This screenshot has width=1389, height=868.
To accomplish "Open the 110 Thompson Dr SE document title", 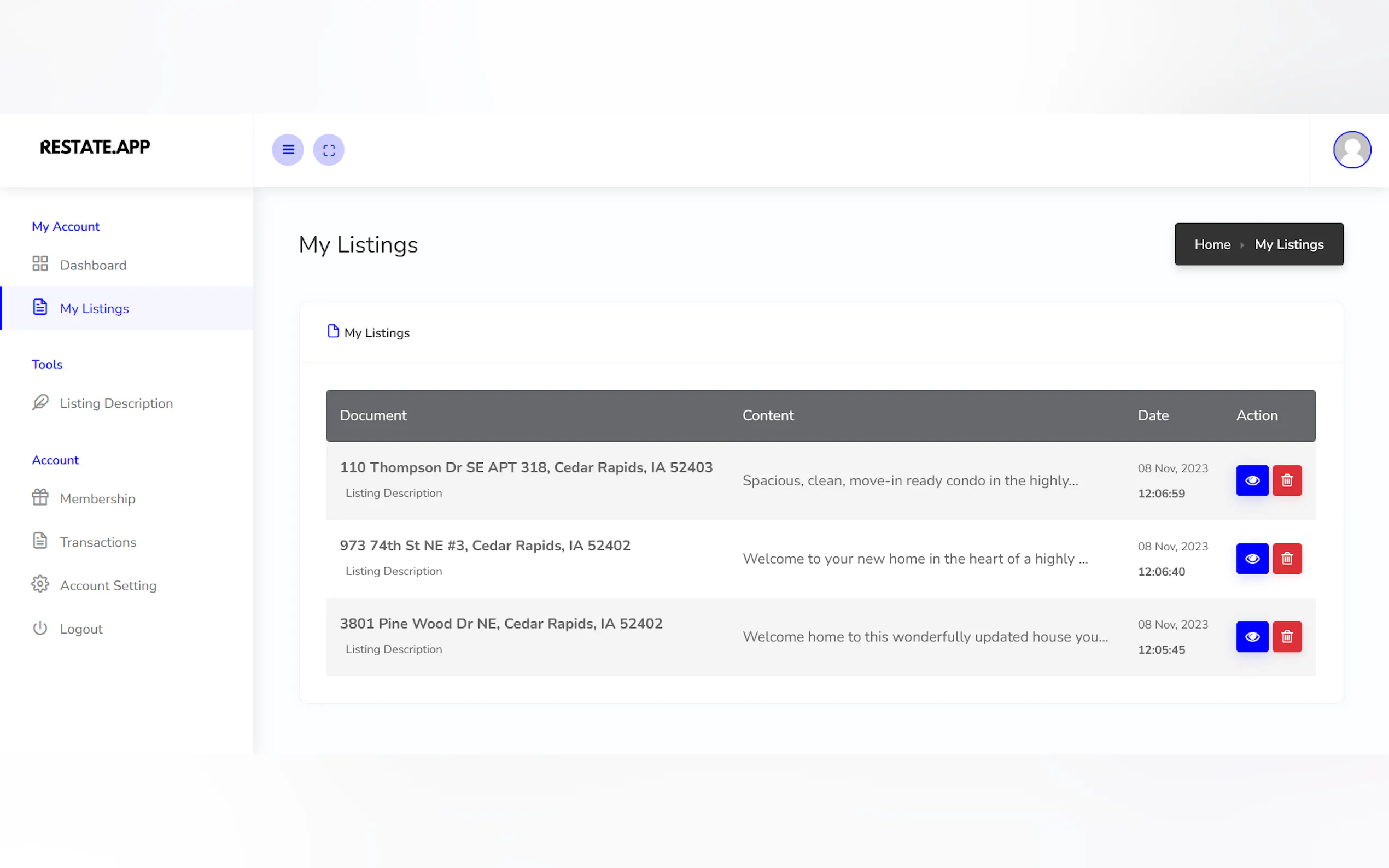I will 526,467.
